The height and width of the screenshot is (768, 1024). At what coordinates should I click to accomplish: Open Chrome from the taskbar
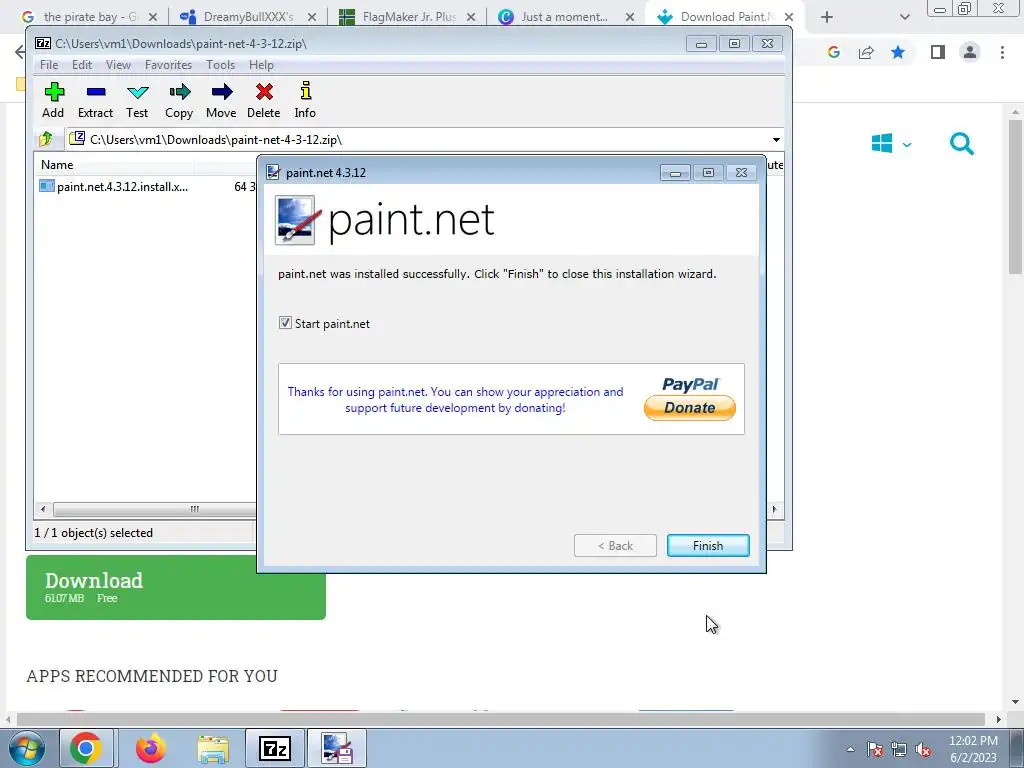tap(86, 748)
